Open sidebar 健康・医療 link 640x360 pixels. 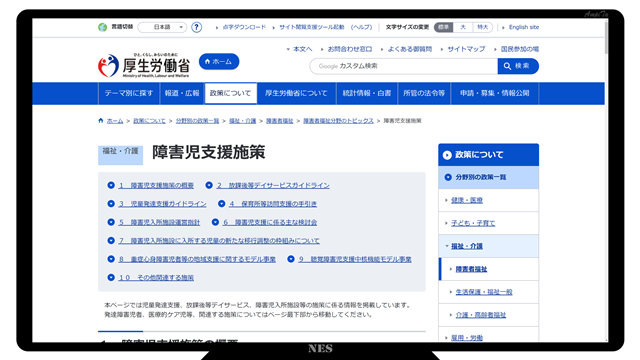click(467, 200)
